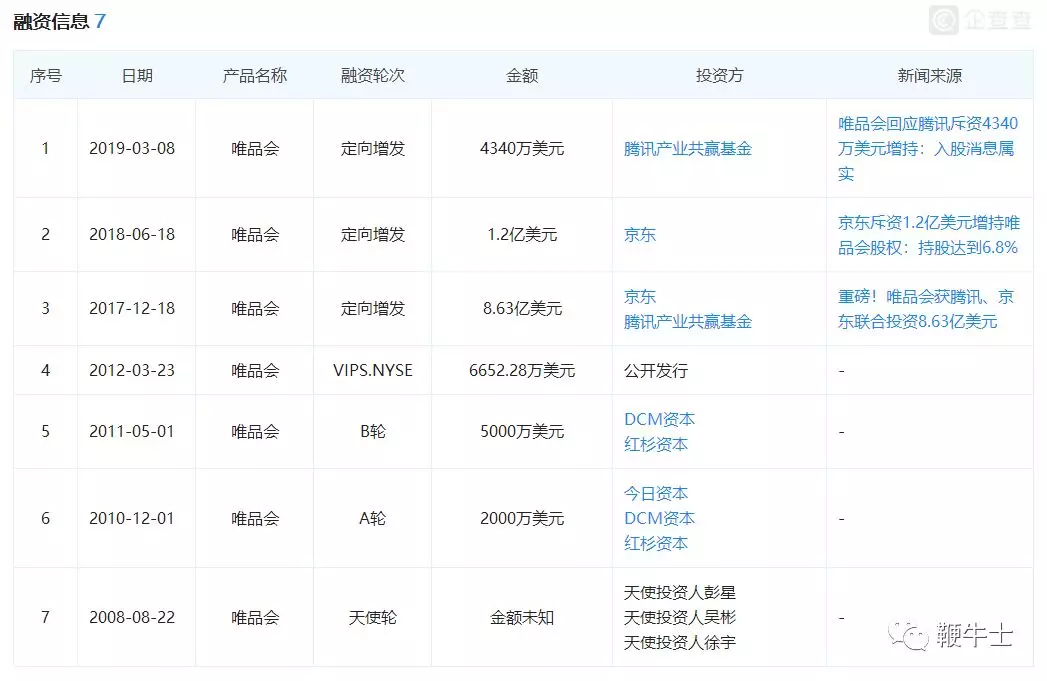The height and width of the screenshot is (681, 1047).
Task: Click 天使投资人徐宇 in the angel round
Action: (x=679, y=642)
